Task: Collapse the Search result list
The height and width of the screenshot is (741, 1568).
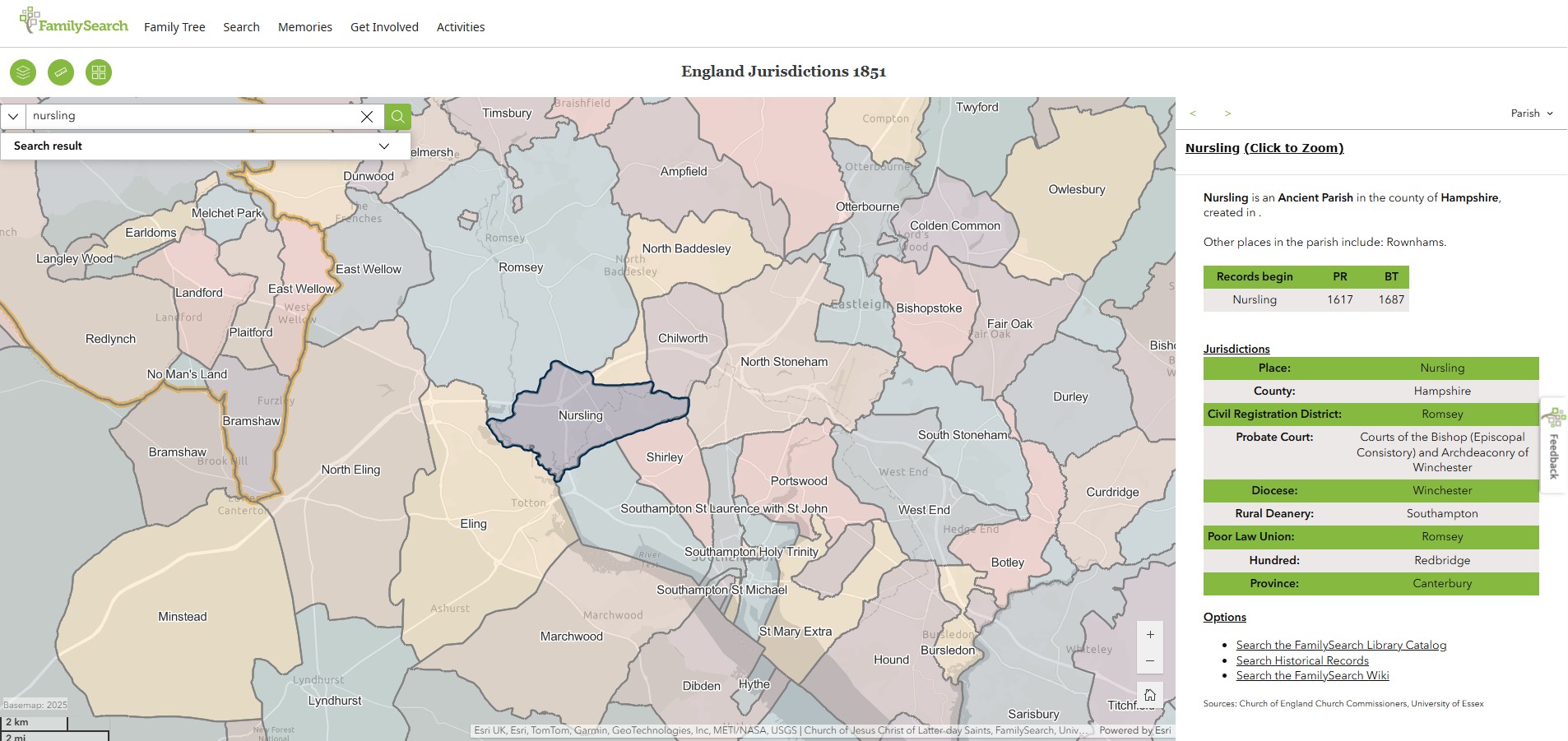Action: (383, 146)
